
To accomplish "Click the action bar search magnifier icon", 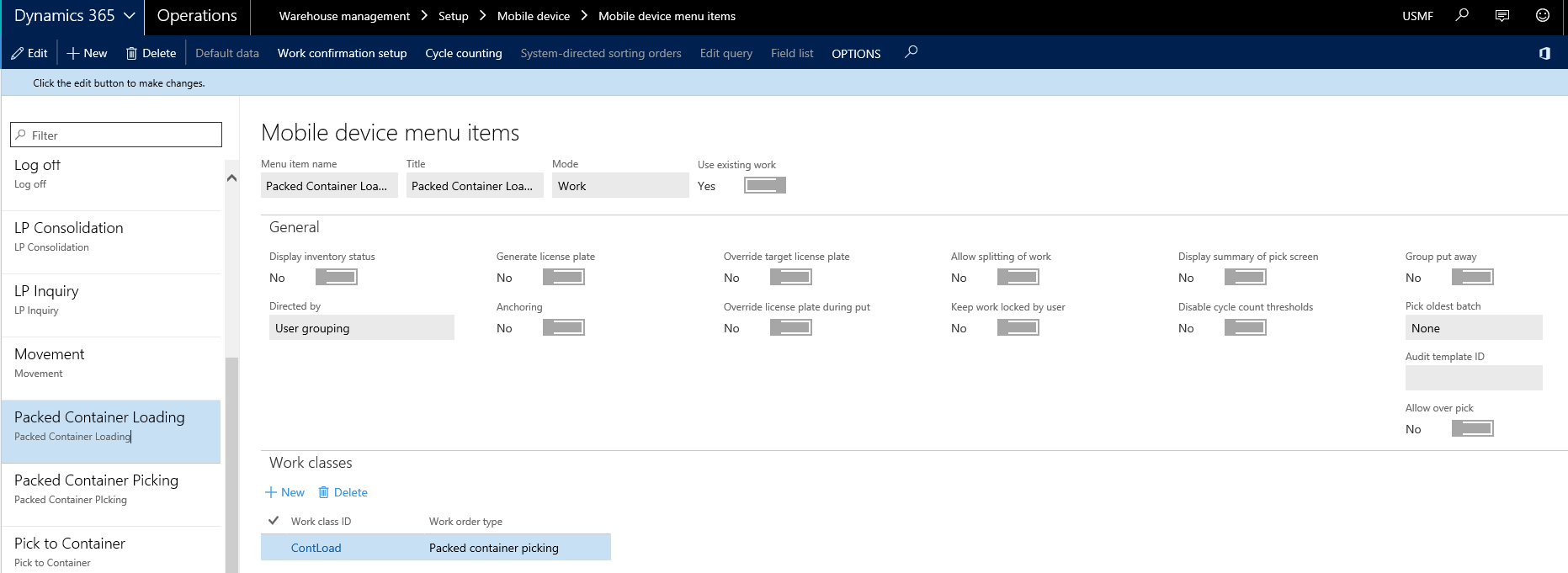I will 911,52.
